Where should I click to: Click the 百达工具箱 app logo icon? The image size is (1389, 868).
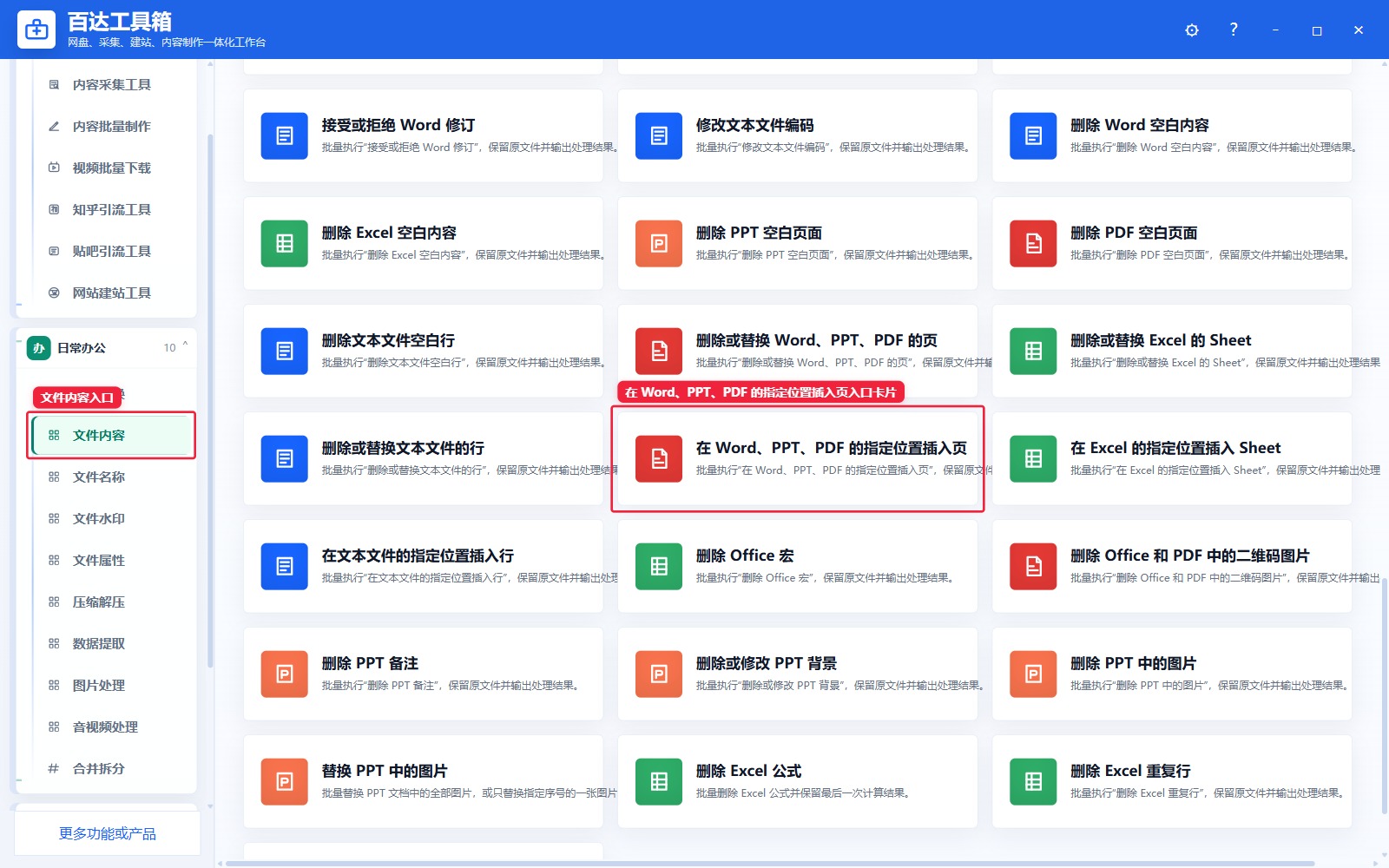click(36, 30)
